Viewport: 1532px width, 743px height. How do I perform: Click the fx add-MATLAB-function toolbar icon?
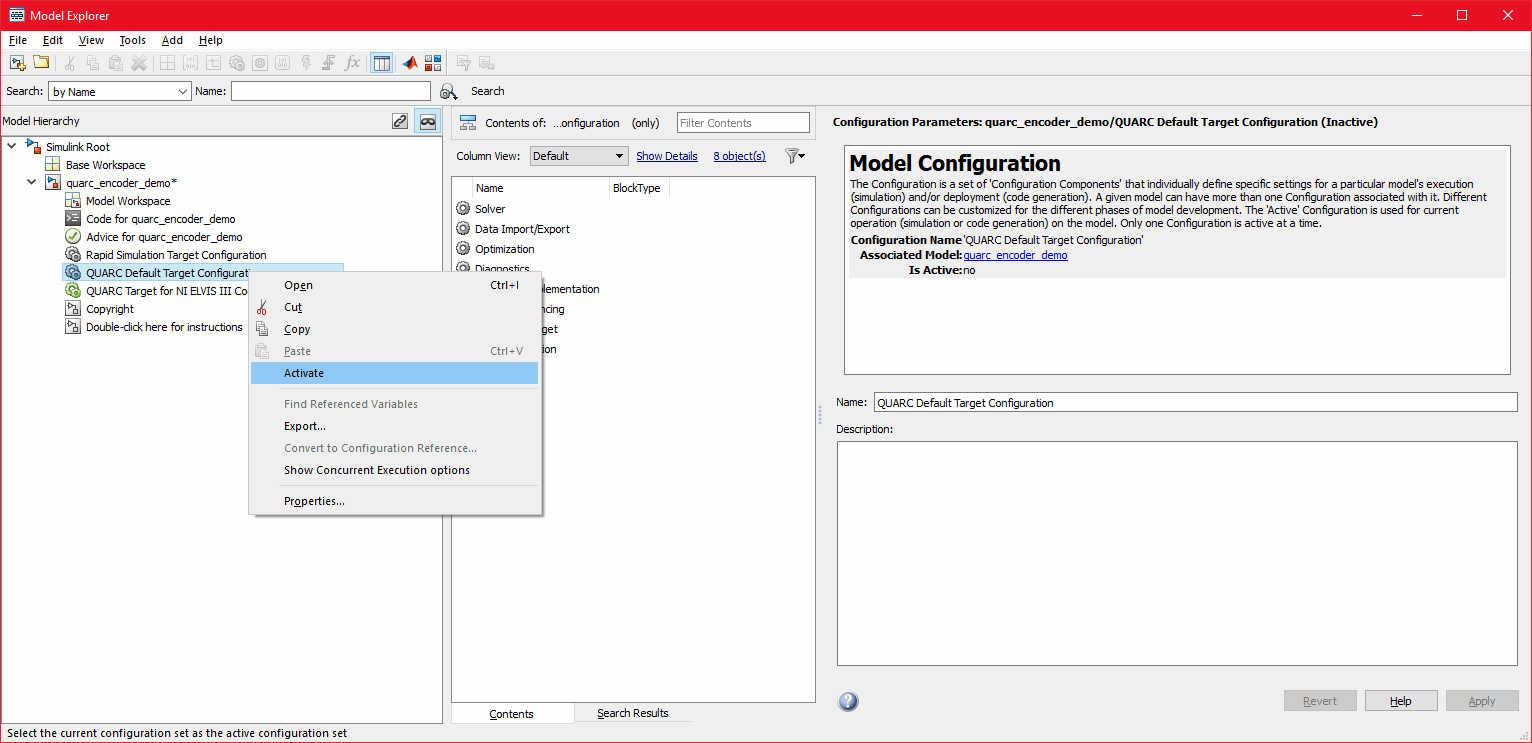click(x=352, y=62)
